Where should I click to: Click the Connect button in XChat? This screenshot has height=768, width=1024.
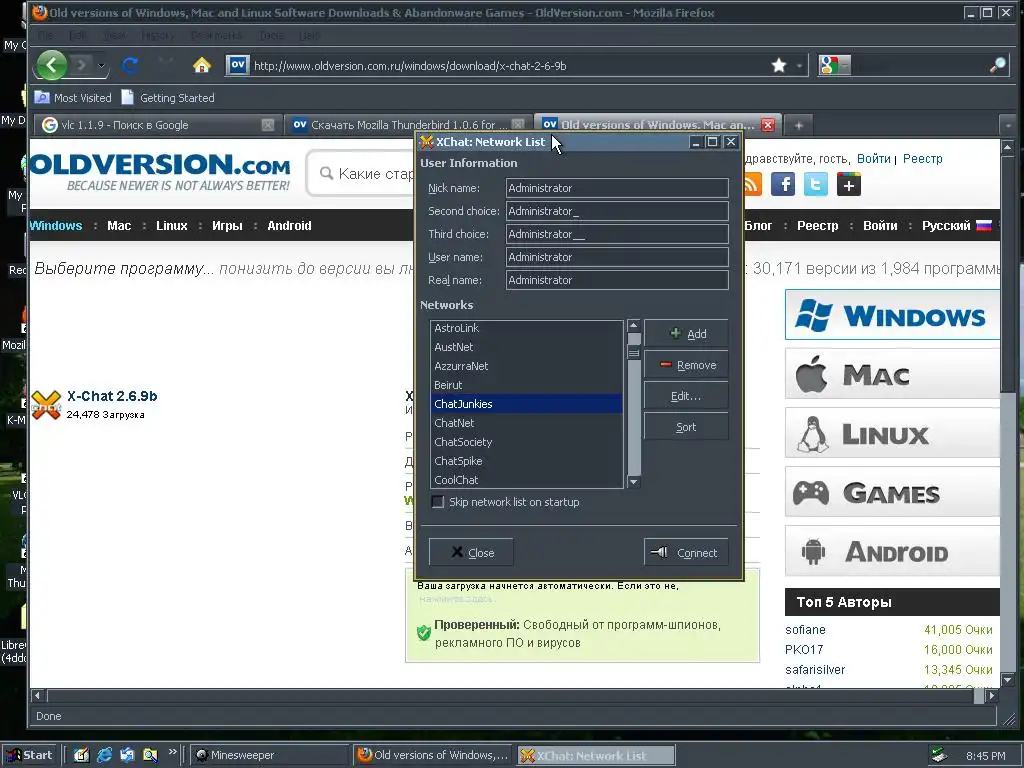pyautogui.click(x=686, y=552)
